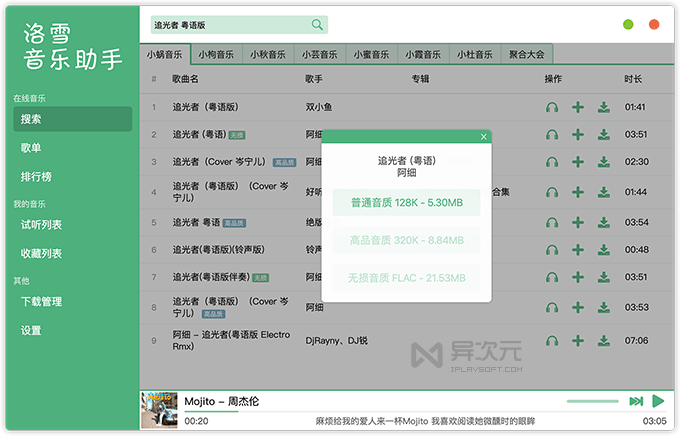Go to 排行榜 in the sidebar
Screen dimensions: 680x436
(x=37, y=177)
